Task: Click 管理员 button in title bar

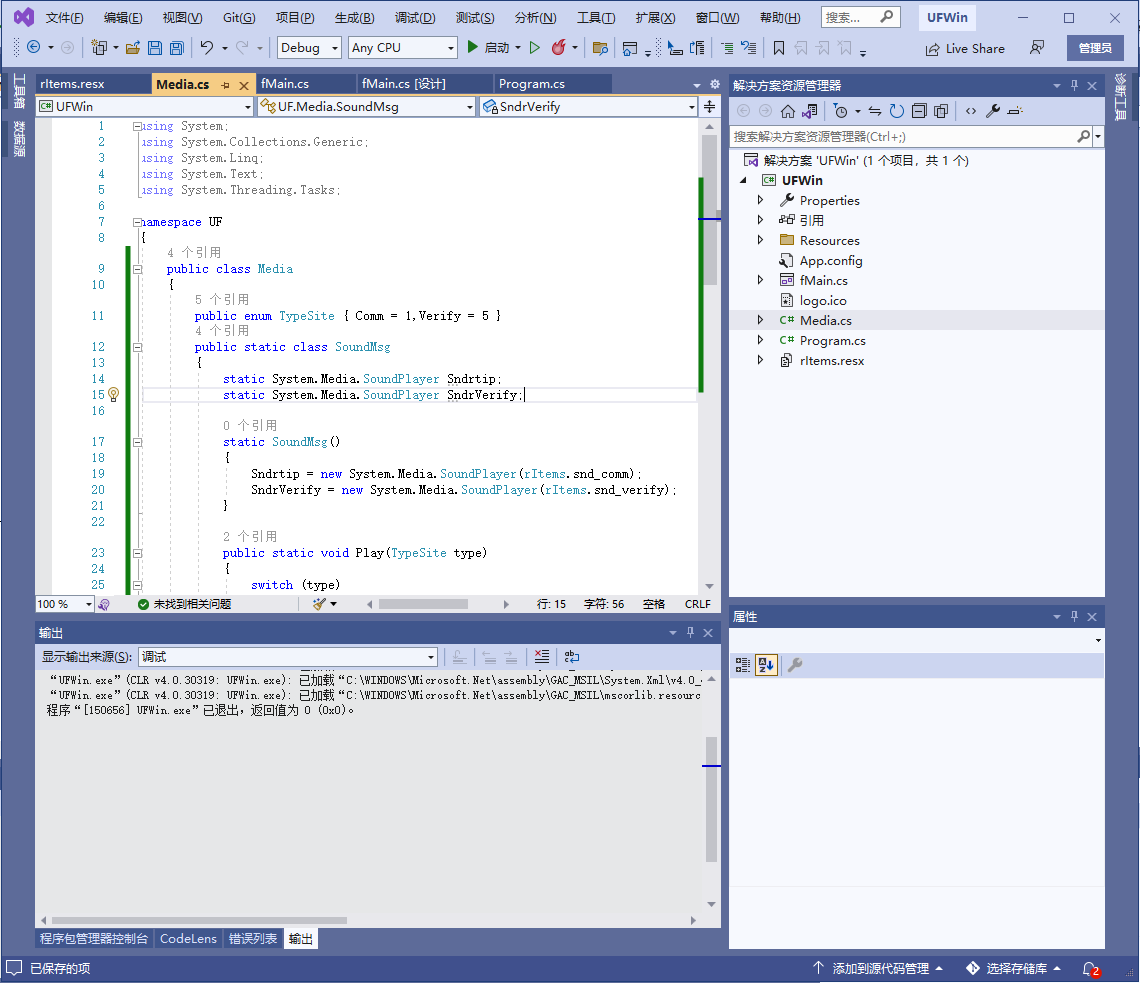Action: point(1095,48)
